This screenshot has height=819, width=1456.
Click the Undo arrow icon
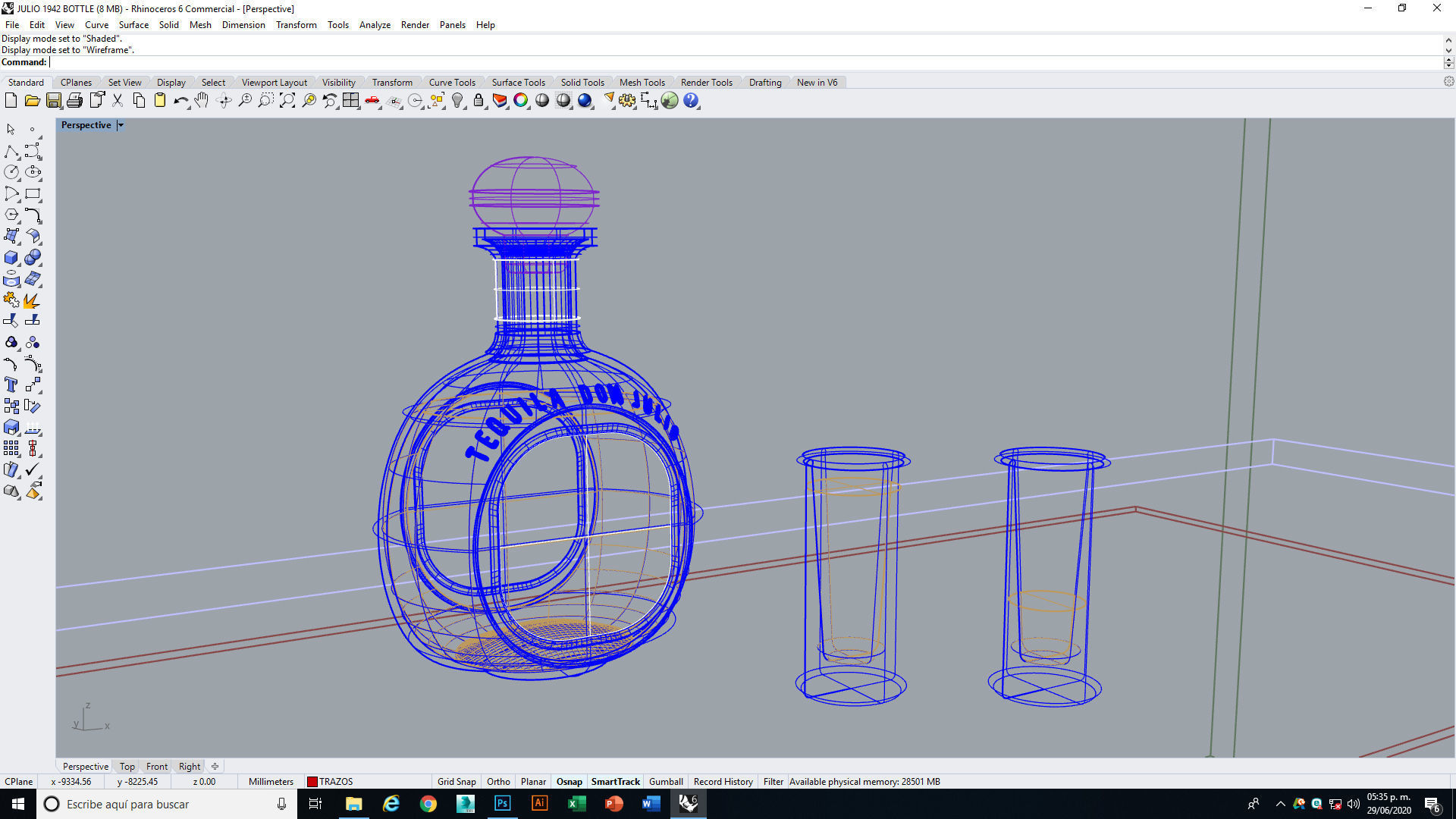click(x=180, y=101)
